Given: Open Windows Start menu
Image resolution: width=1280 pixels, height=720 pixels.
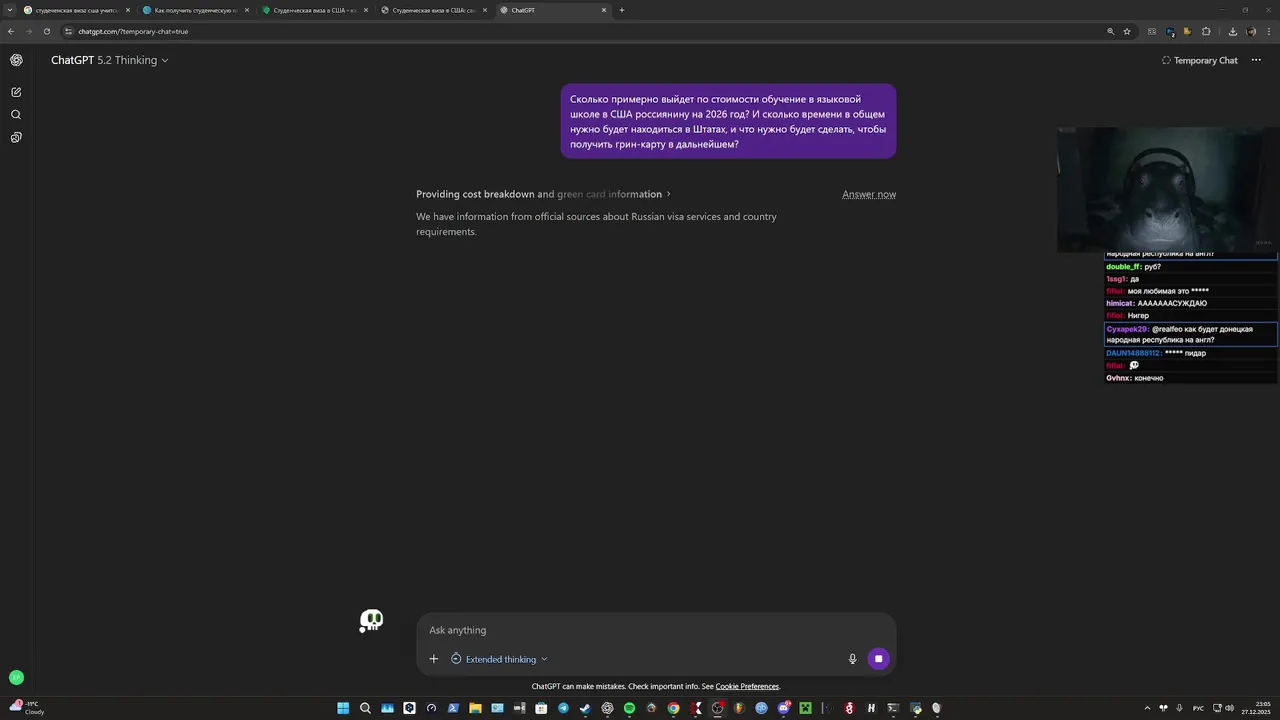Looking at the screenshot, I should tap(343, 708).
